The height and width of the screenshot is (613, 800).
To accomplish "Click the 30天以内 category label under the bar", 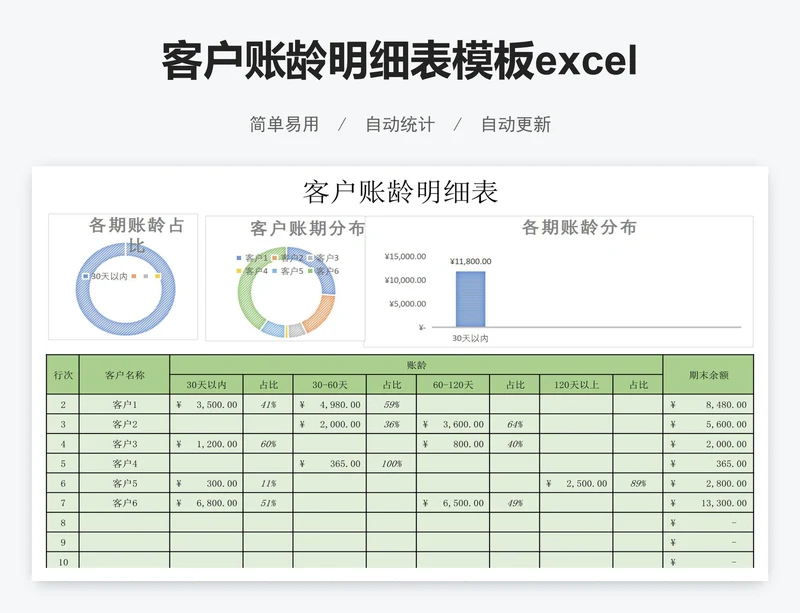I will point(470,338).
